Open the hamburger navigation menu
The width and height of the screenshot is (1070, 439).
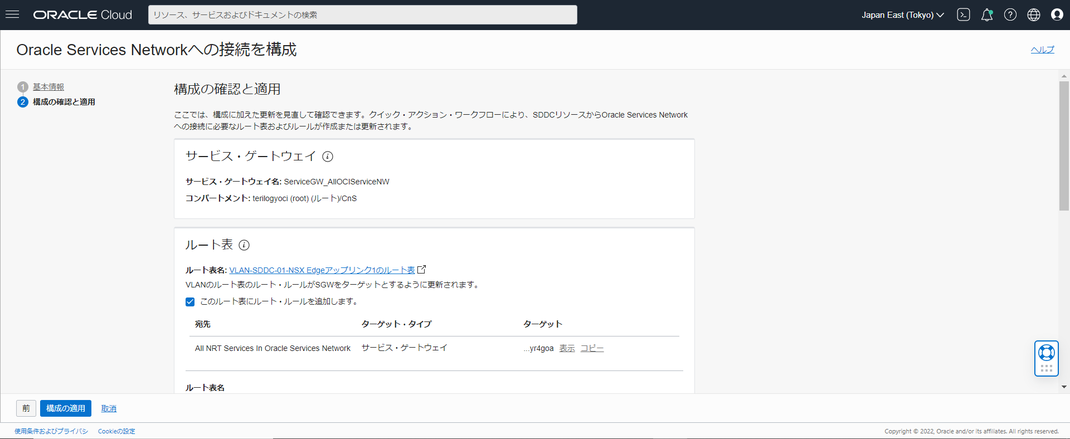point(12,14)
